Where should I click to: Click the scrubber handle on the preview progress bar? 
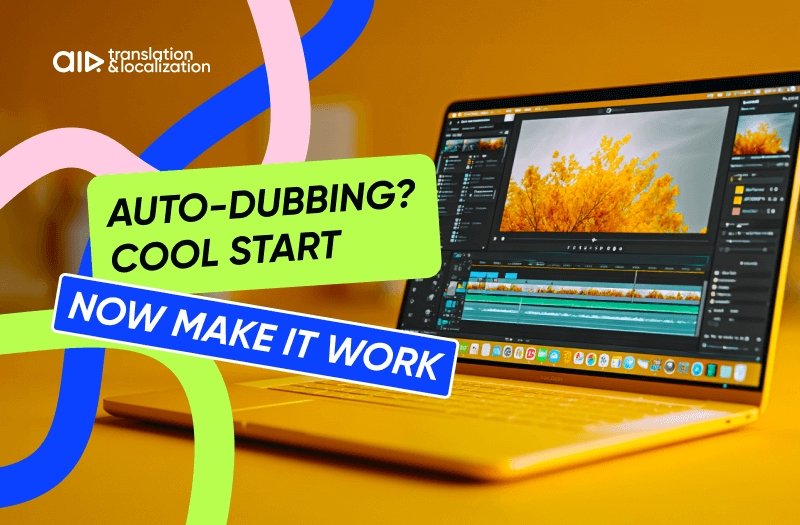[x=594, y=239]
